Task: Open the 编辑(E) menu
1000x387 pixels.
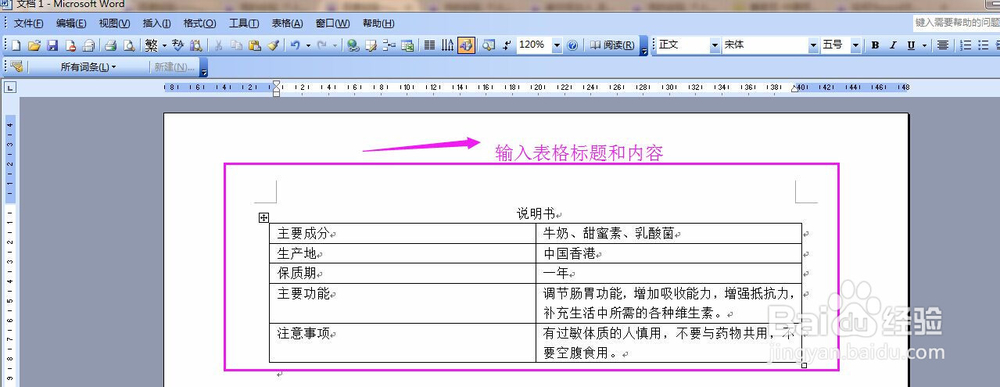Action: [71, 24]
